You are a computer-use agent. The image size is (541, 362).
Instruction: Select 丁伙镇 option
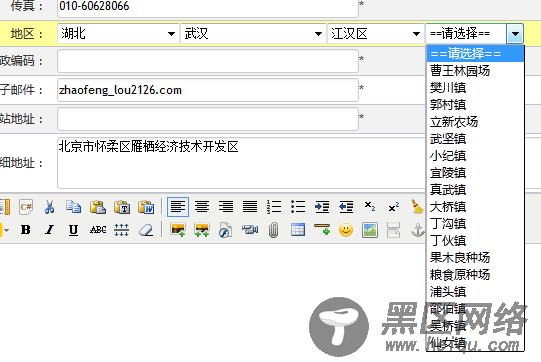pos(475,241)
